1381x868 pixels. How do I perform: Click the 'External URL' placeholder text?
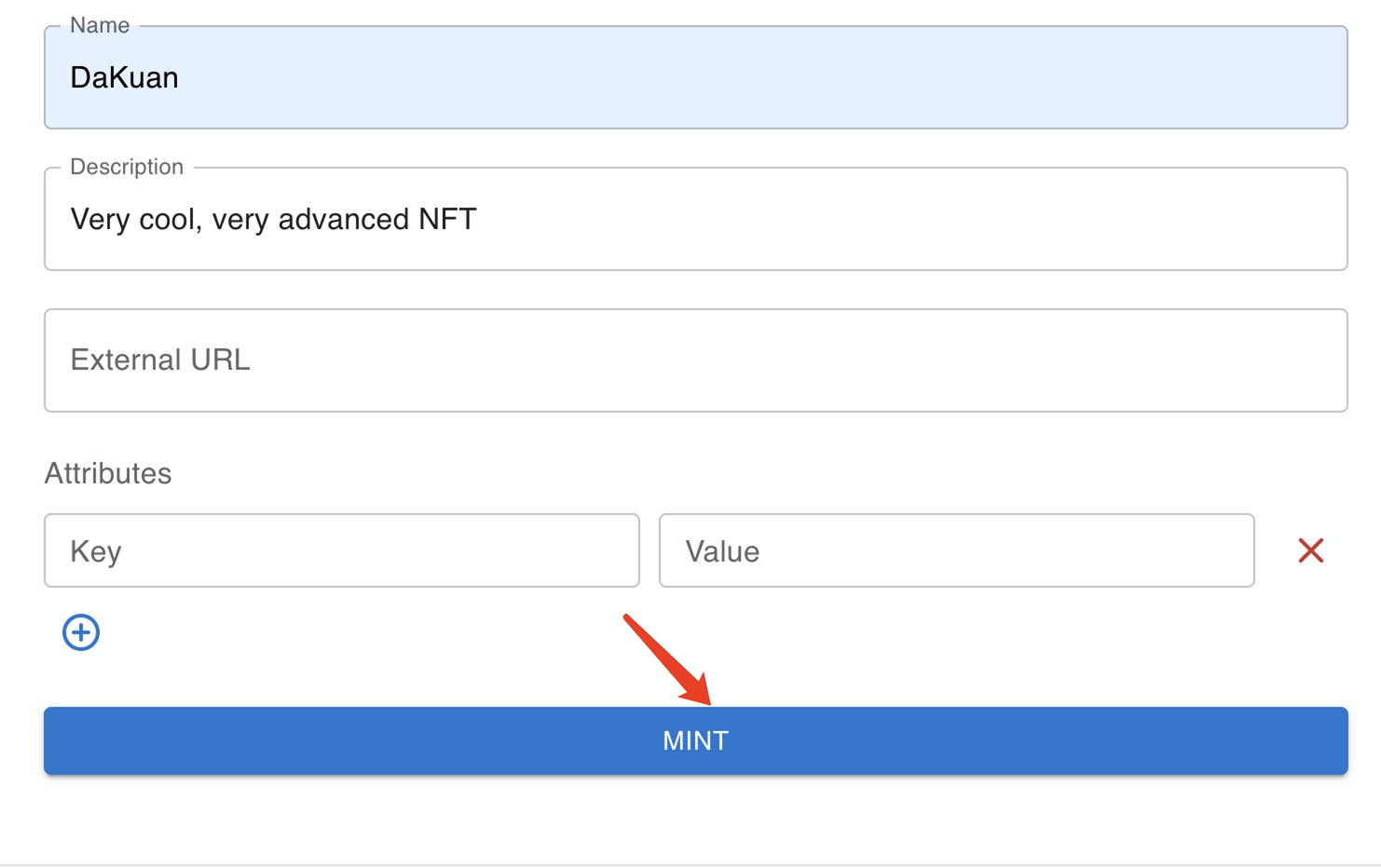tap(160, 360)
